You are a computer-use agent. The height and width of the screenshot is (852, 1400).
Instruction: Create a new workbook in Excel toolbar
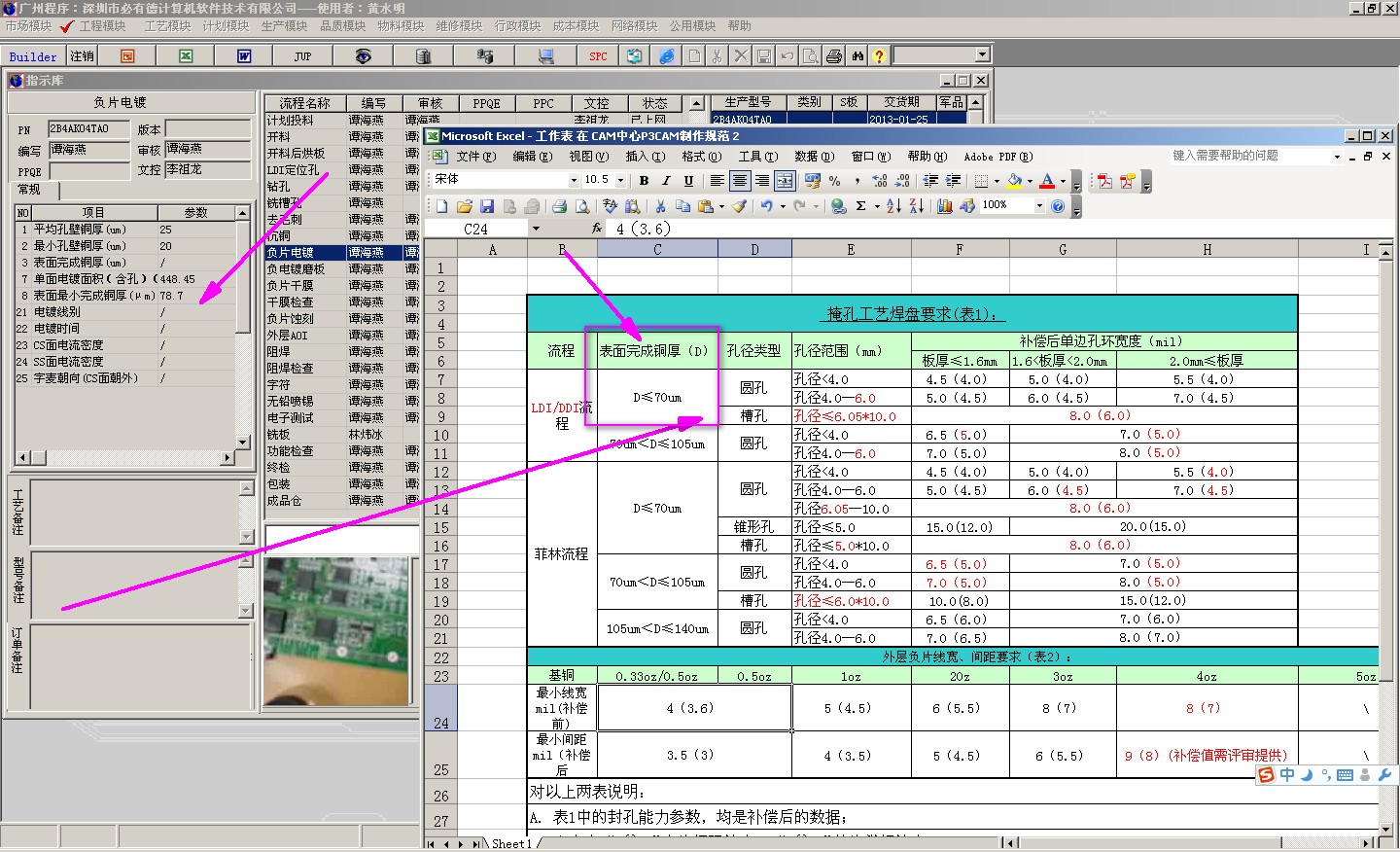click(x=441, y=206)
